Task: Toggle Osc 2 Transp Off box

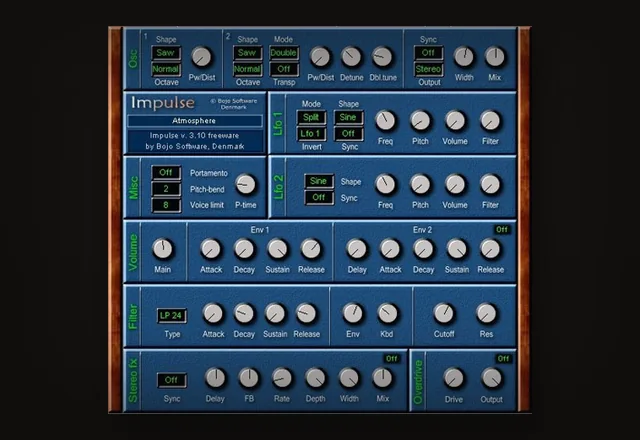Action: point(284,69)
